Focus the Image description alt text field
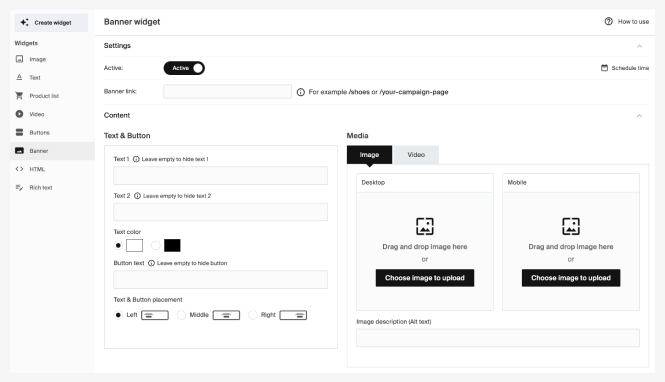Viewport: 665px width, 382px height. tap(498, 338)
